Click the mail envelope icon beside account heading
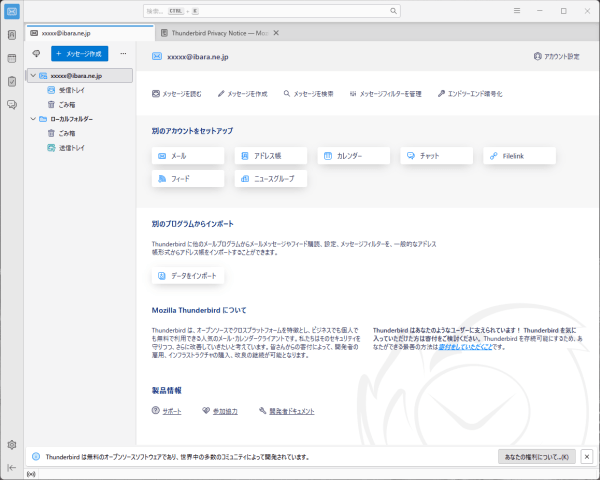Image resolution: width=600 pixels, height=480 pixels. pos(157,57)
